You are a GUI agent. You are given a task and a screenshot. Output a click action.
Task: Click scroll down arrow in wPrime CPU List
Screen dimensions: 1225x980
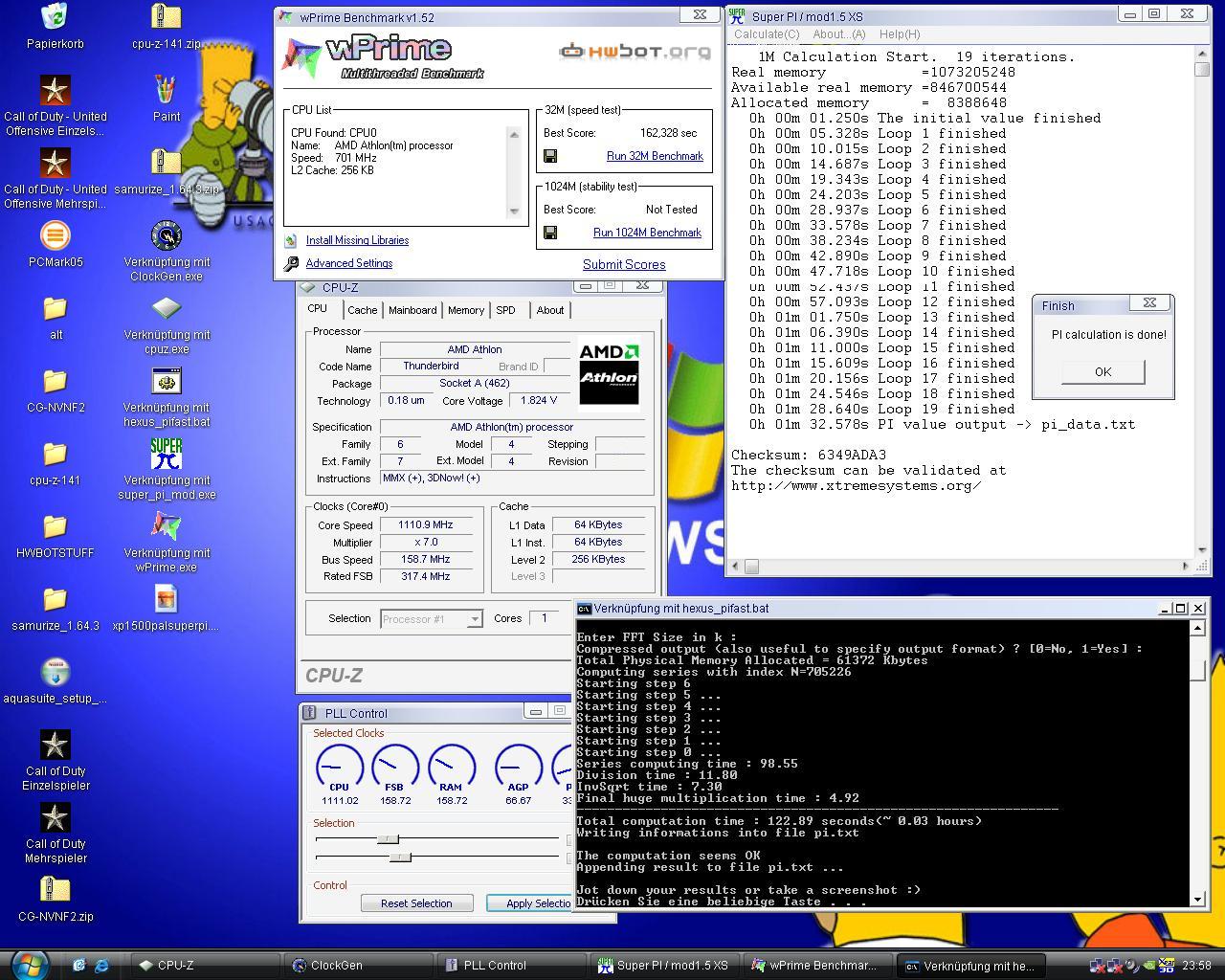514,212
